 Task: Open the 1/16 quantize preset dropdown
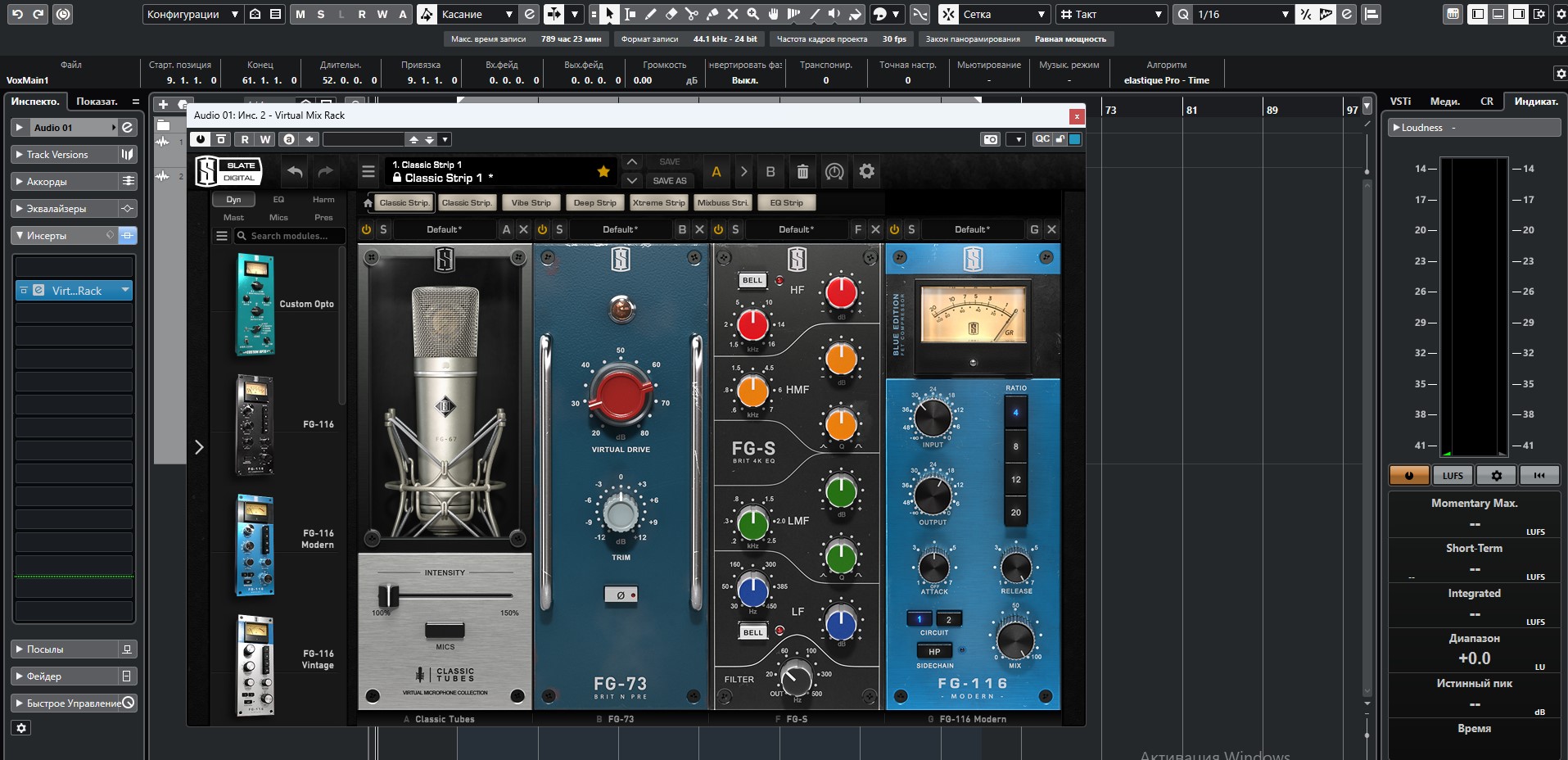[1241, 14]
